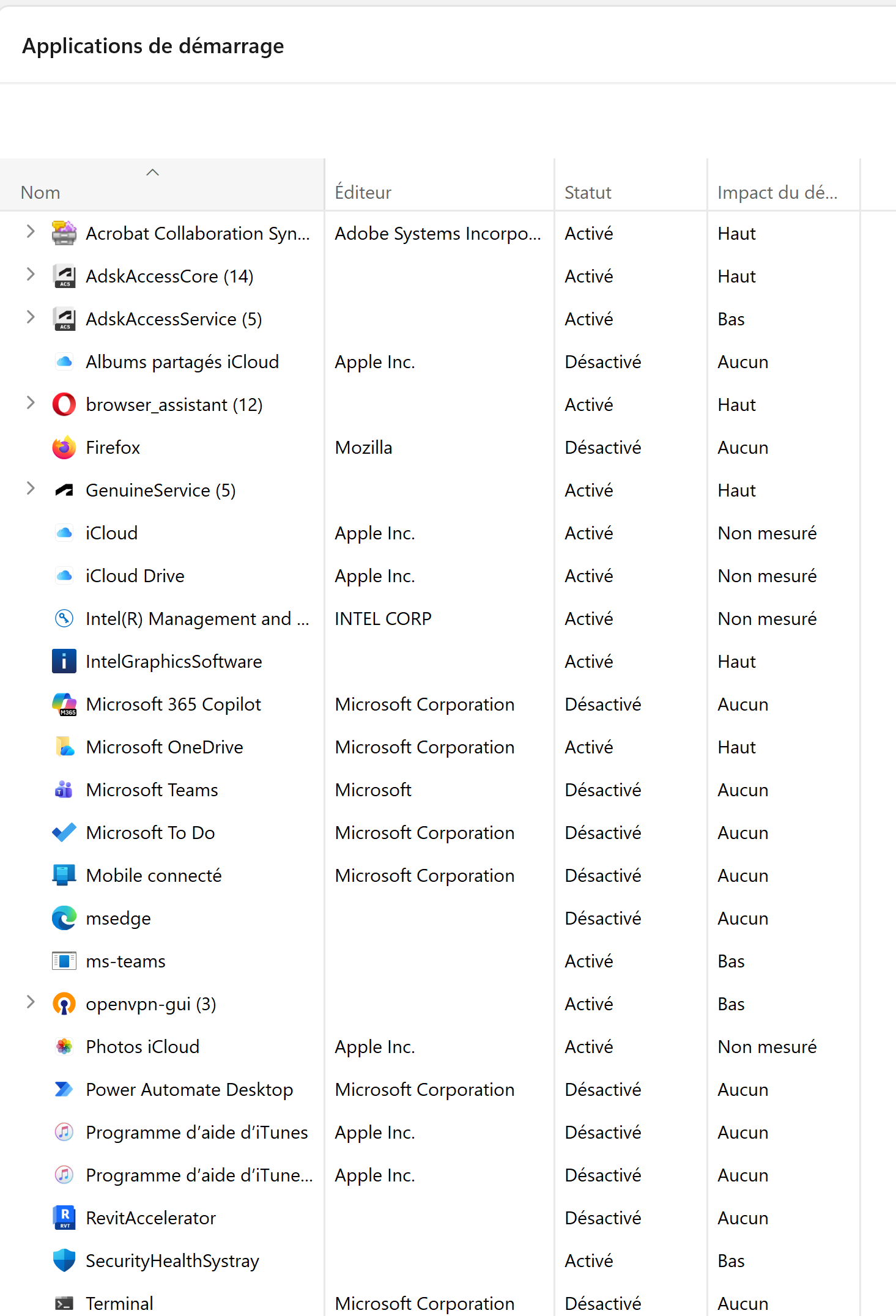The height and width of the screenshot is (1316, 896).
Task: Select the Opera browser_assistant icon
Action: click(64, 405)
